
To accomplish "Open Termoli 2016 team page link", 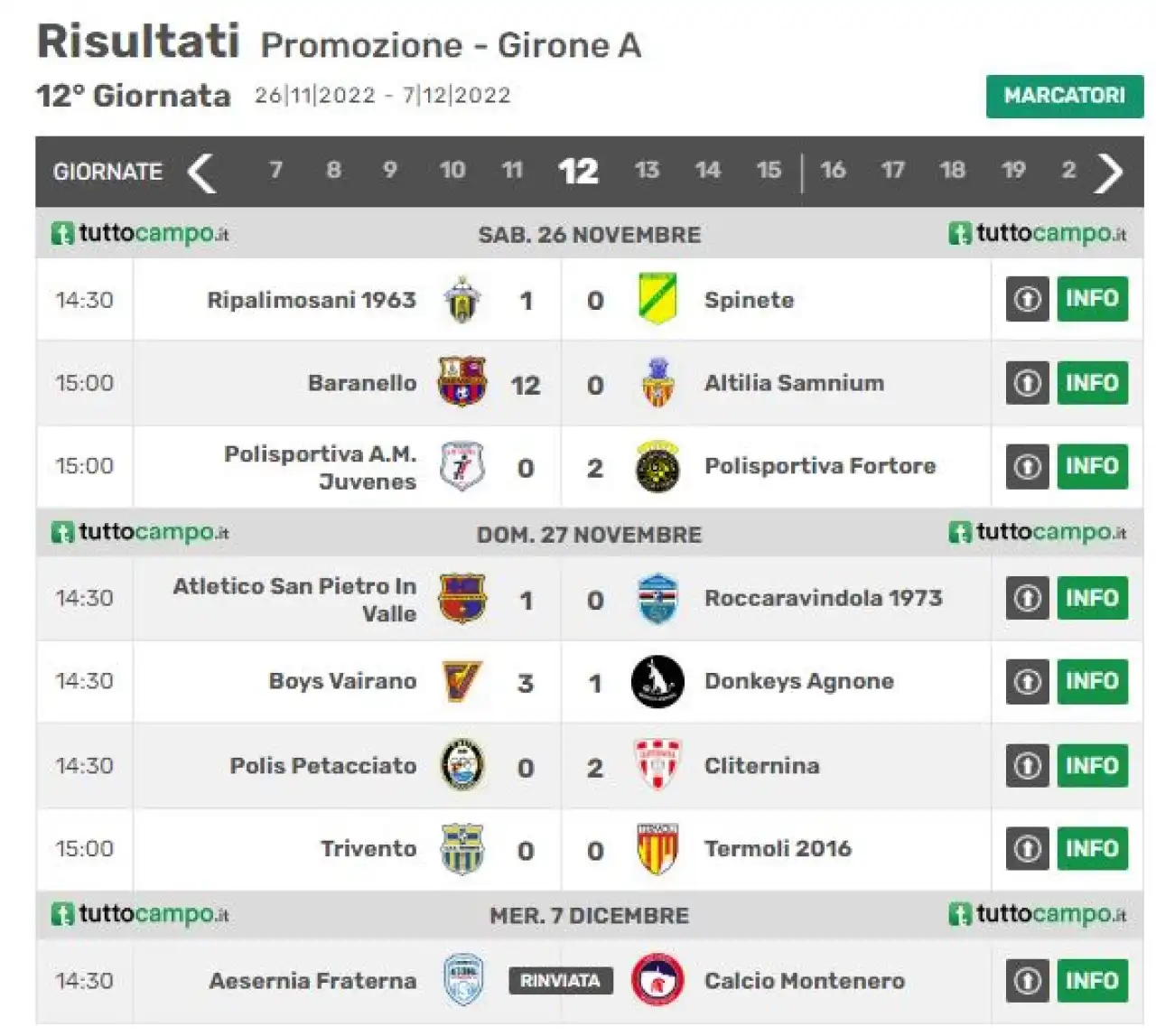I will point(778,849).
